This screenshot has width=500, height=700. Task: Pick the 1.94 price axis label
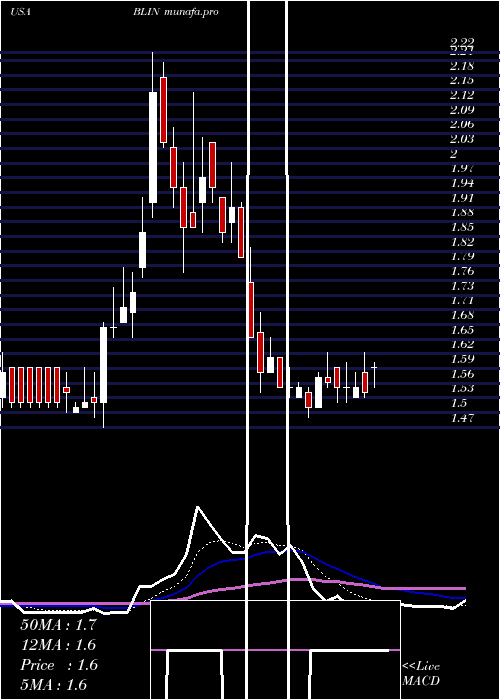pyautogui.click(x=462, y=183)
